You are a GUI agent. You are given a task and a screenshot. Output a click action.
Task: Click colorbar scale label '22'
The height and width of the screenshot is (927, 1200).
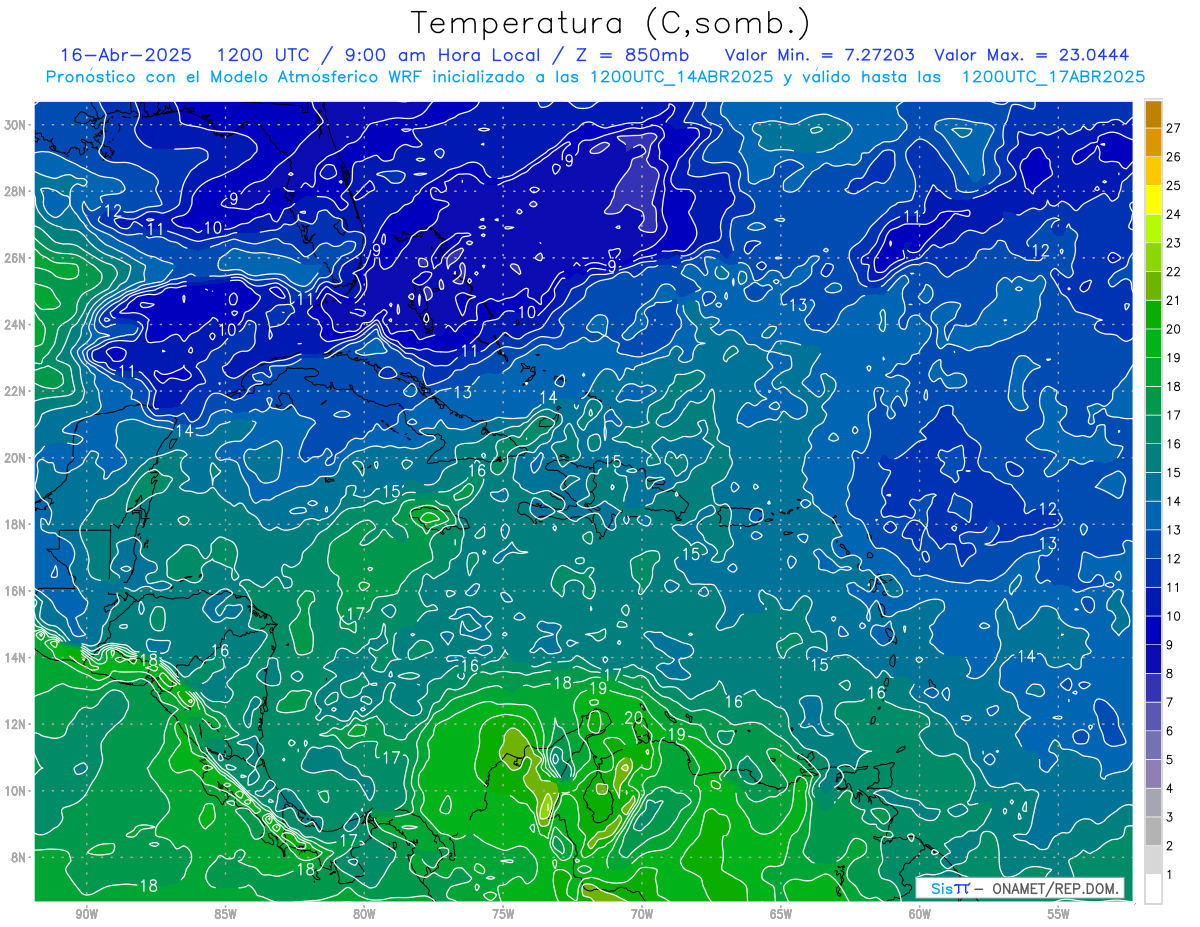[x=1174, y=271]
